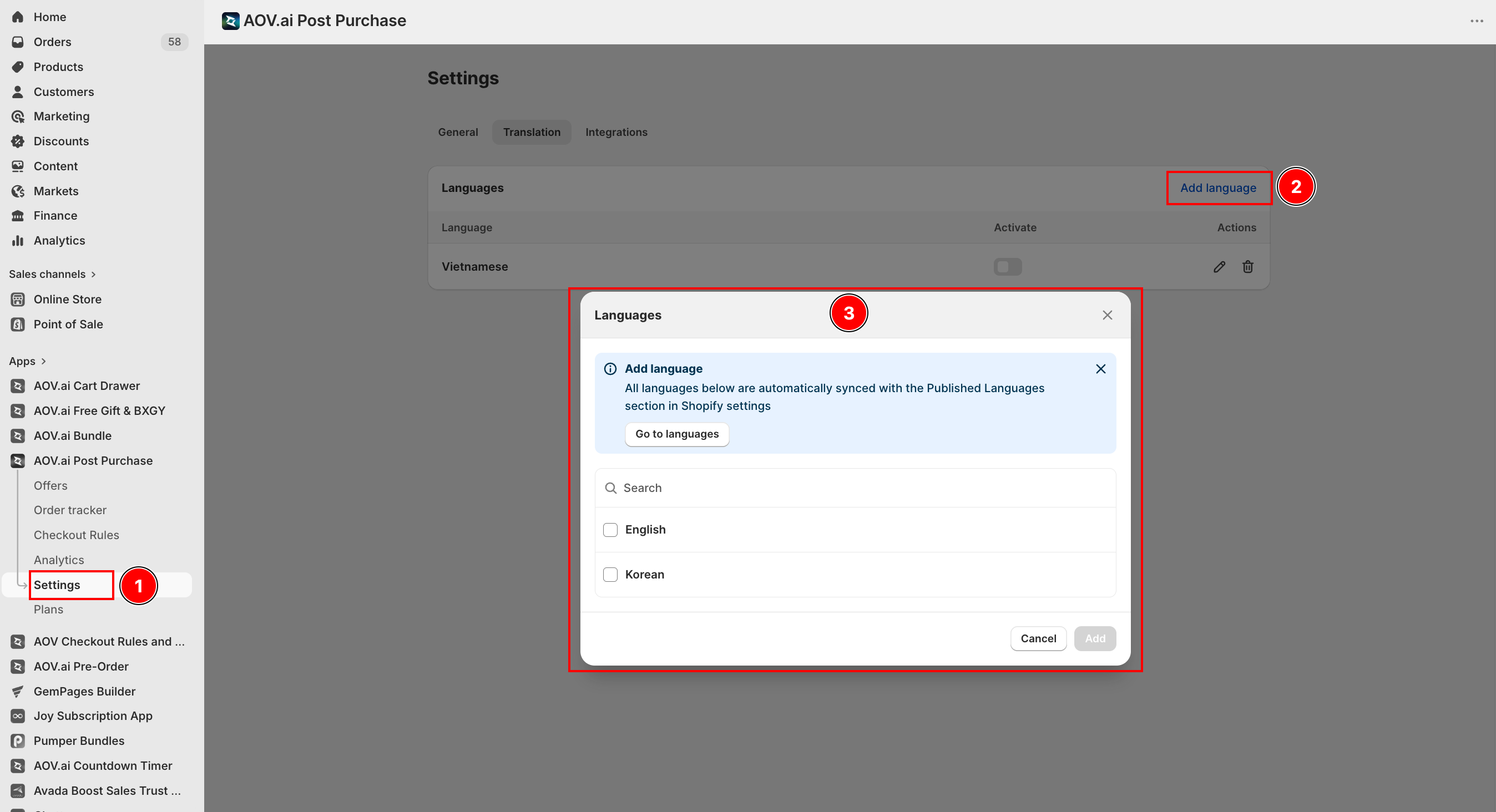Open Checkout Rules submenu item

(76, 535)
